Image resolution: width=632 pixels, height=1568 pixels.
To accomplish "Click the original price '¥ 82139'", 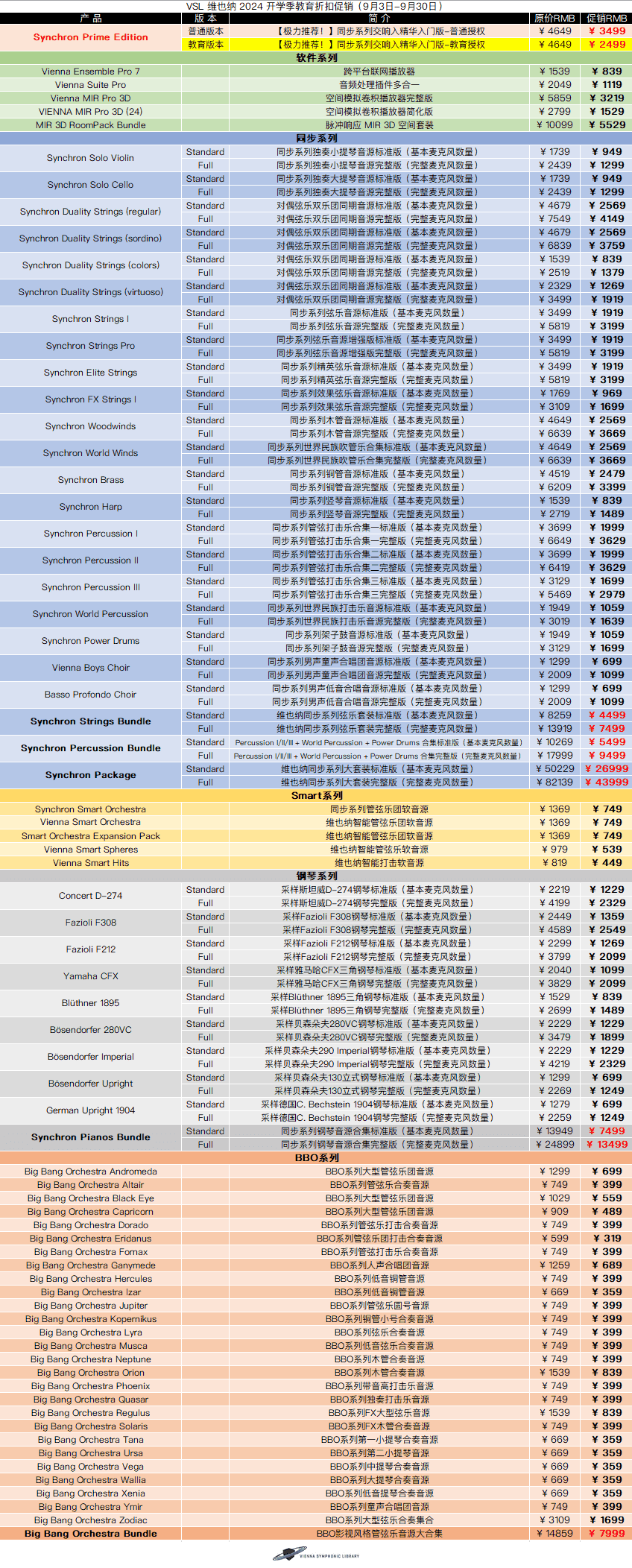I will tap(555, 783).
